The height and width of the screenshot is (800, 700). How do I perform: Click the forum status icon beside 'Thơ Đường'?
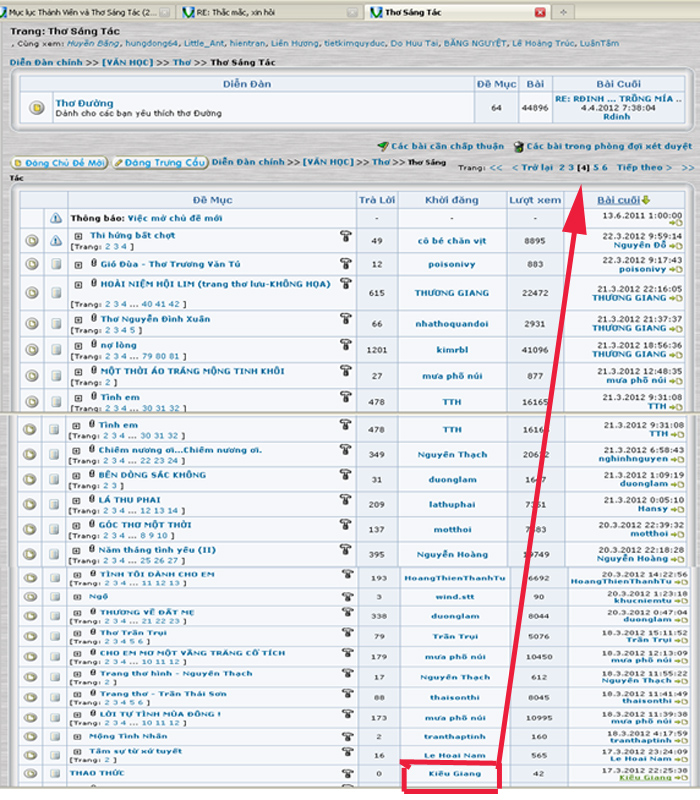point(36,108)
